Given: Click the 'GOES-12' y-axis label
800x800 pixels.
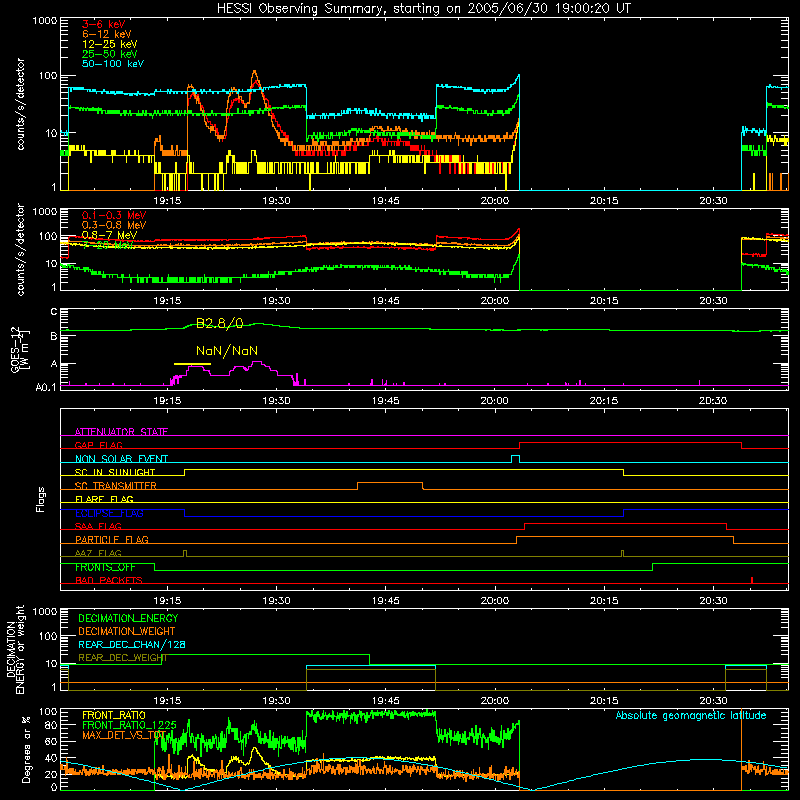Looking at the screenshot, I should point(16,350).
